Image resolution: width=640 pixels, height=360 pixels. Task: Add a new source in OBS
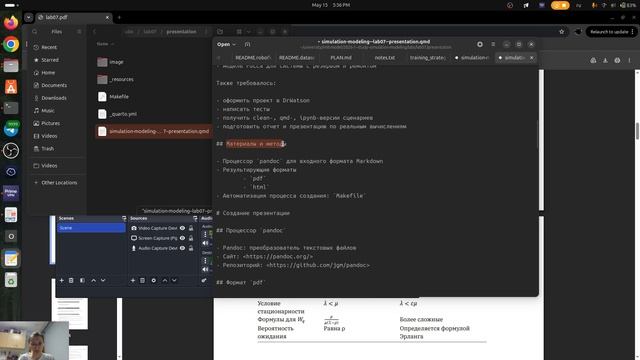(x=133, y=280)
